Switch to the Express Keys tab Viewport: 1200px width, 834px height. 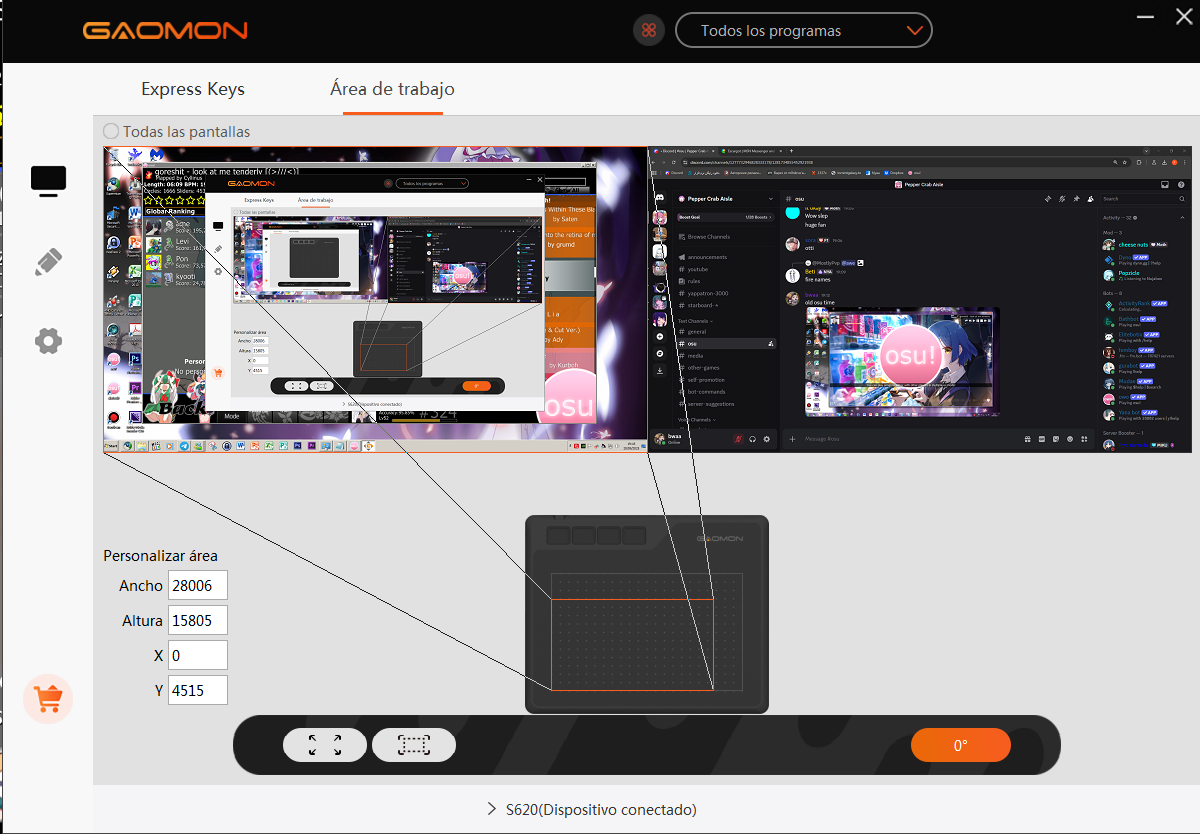coord(193,89)
